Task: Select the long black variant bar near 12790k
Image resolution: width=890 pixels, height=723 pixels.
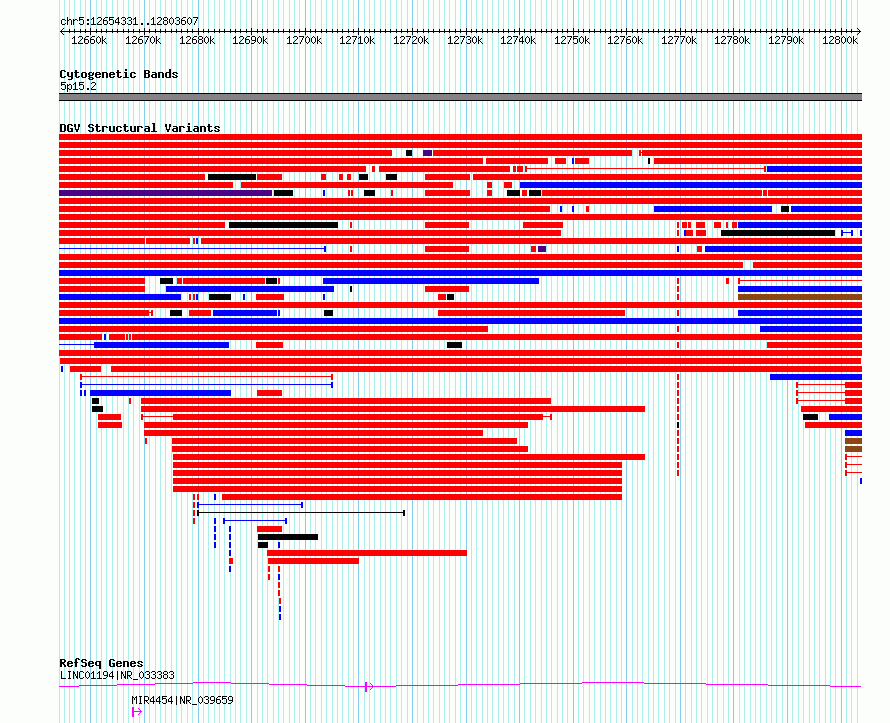Action: click(778, 233)
